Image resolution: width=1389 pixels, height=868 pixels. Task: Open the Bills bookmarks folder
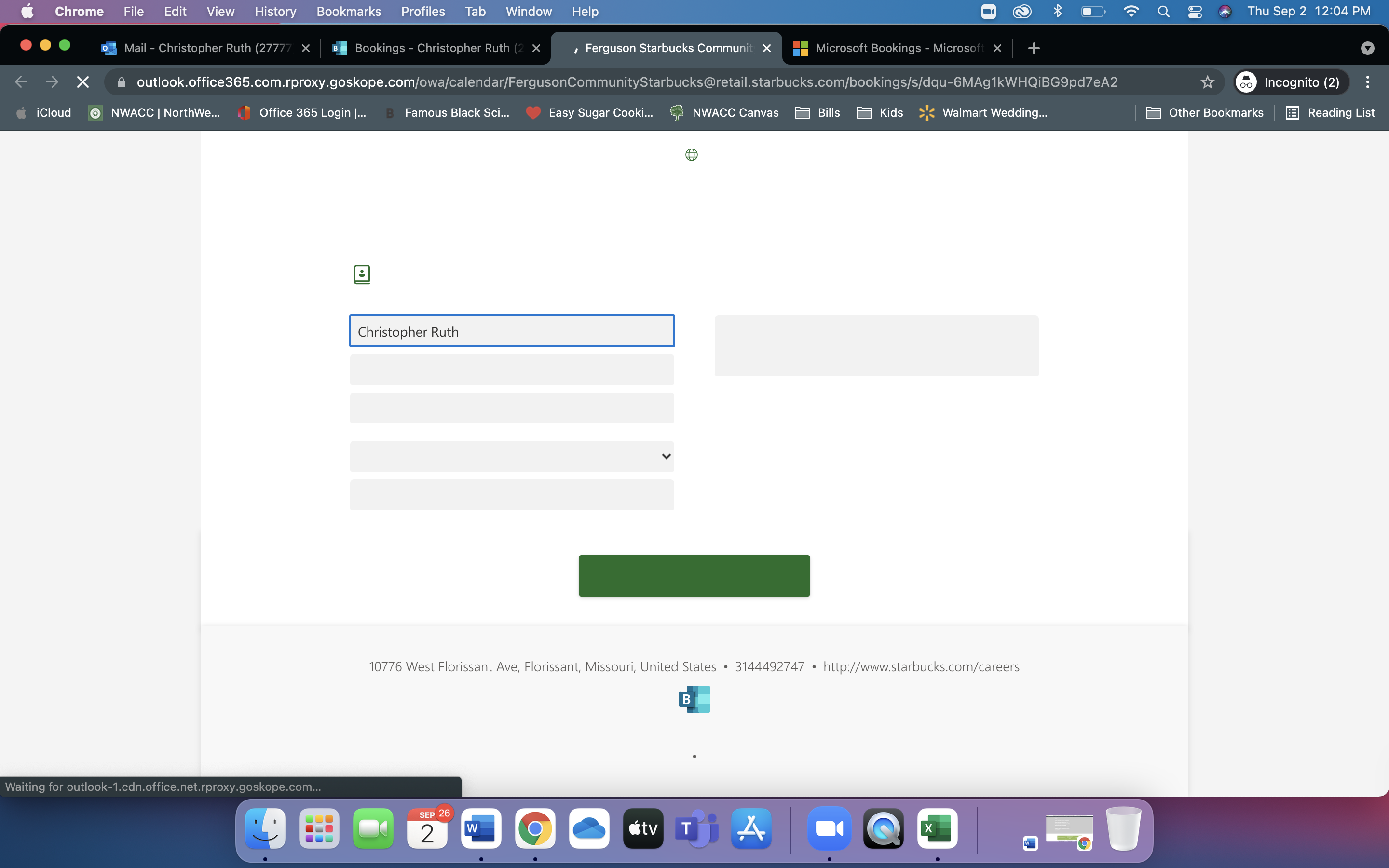click(x=817, y=112)
